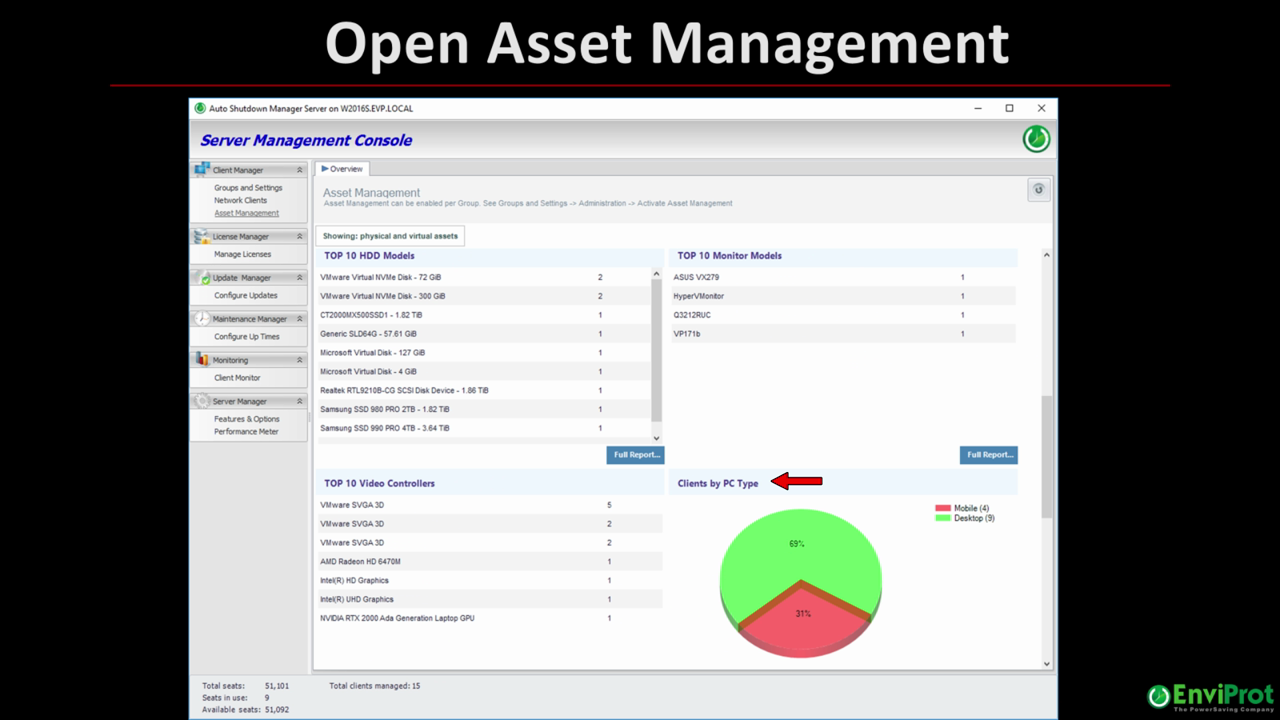Collapse the Maintenance Manager section
This screenshot has width=1280, height=720.
pyautogui.click(x=299, y=319)
